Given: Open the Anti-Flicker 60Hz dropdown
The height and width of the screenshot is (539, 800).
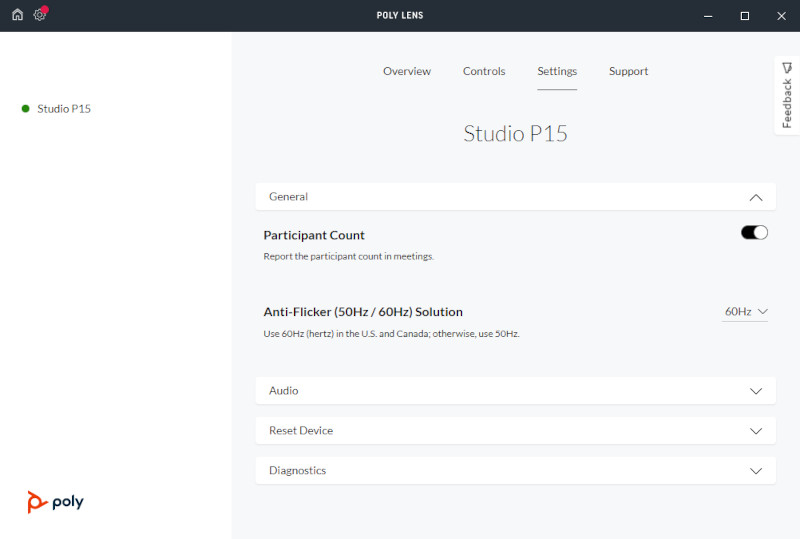Looking at the screenshot, I should [x=745, y=311].
